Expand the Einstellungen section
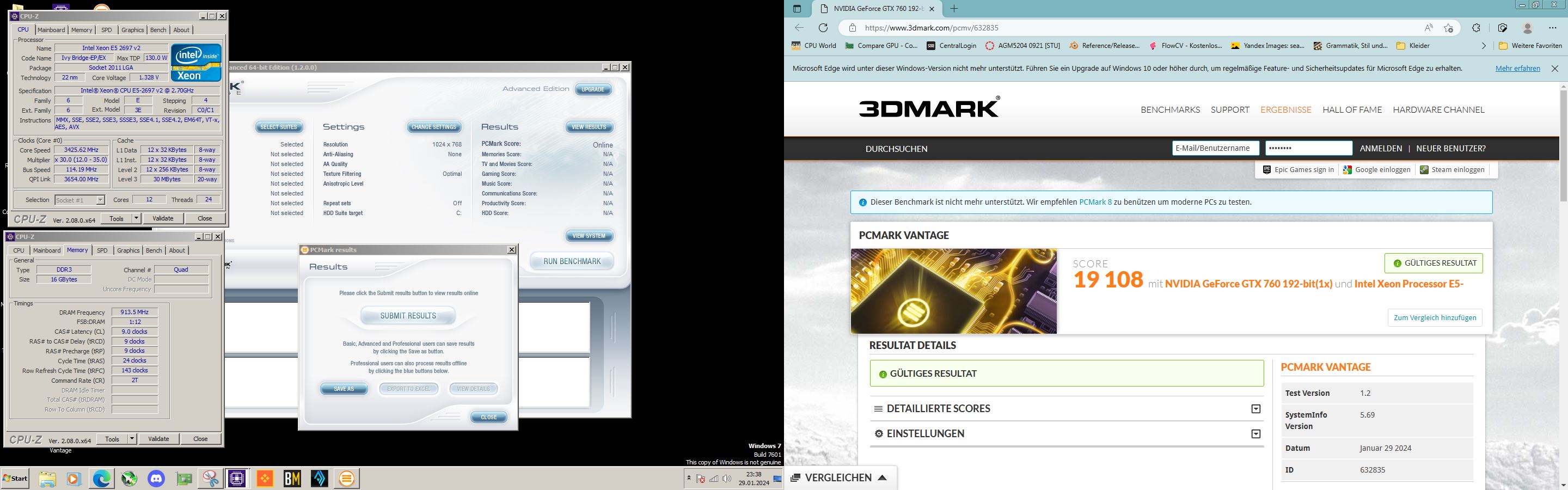The height and width of the screenshot is (490, 1568). click(1067, 434)
